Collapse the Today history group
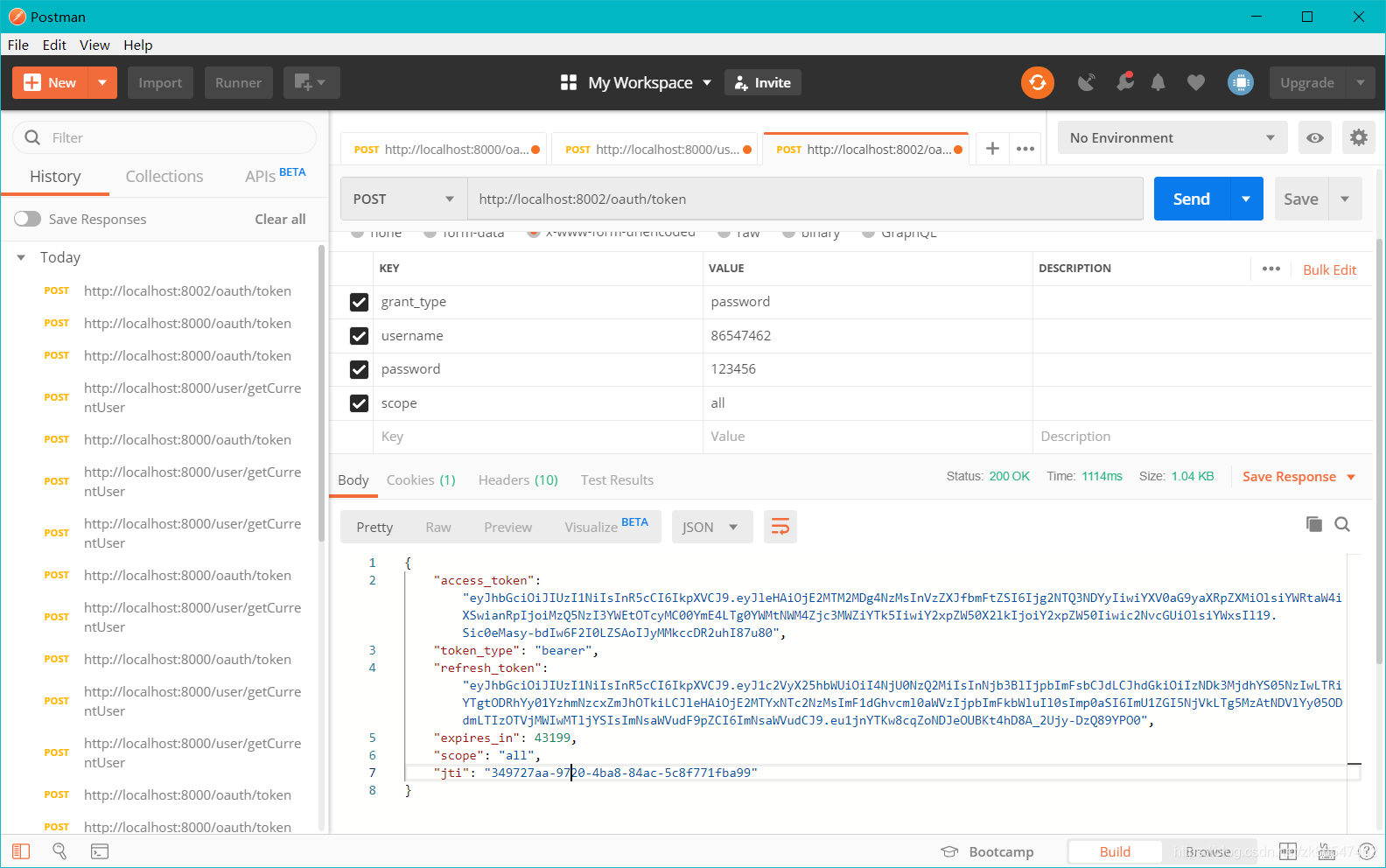 click(x=21, y=257)
